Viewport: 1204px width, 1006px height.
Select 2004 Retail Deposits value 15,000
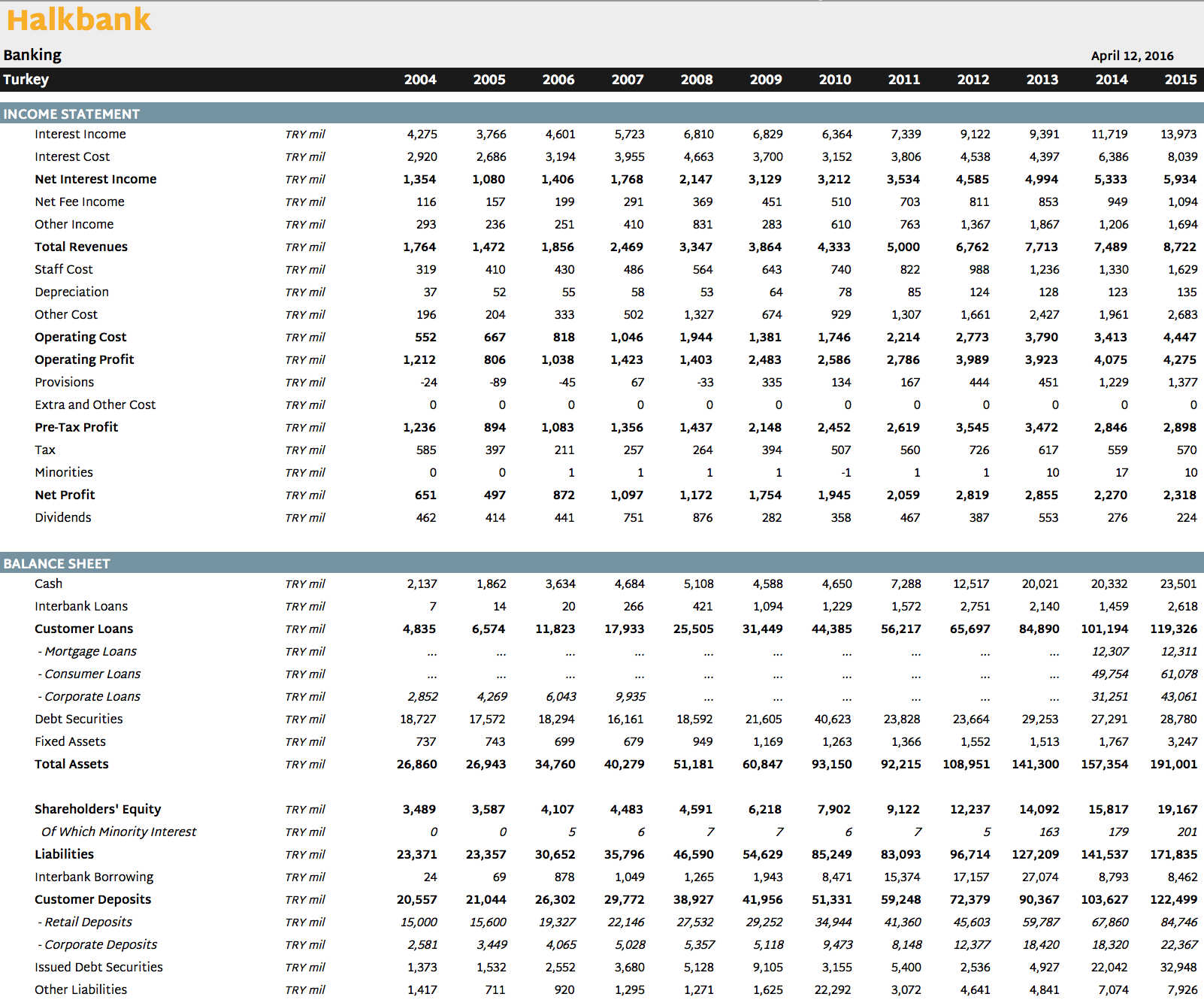pos(419,923)
